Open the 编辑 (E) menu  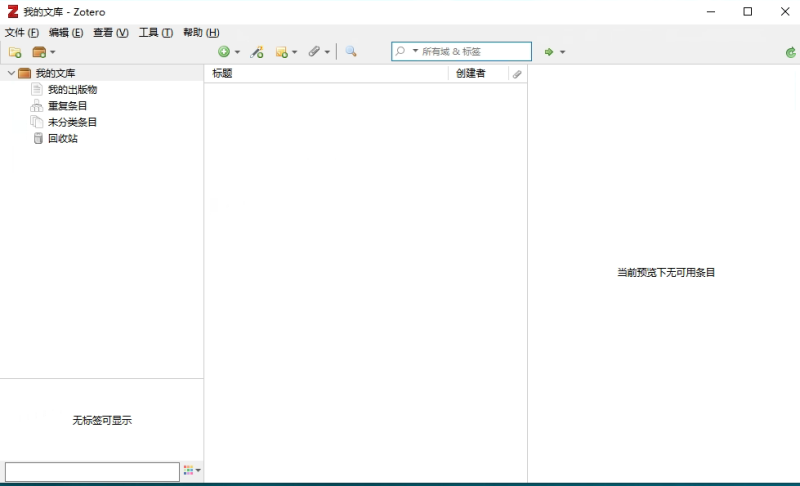66,33
